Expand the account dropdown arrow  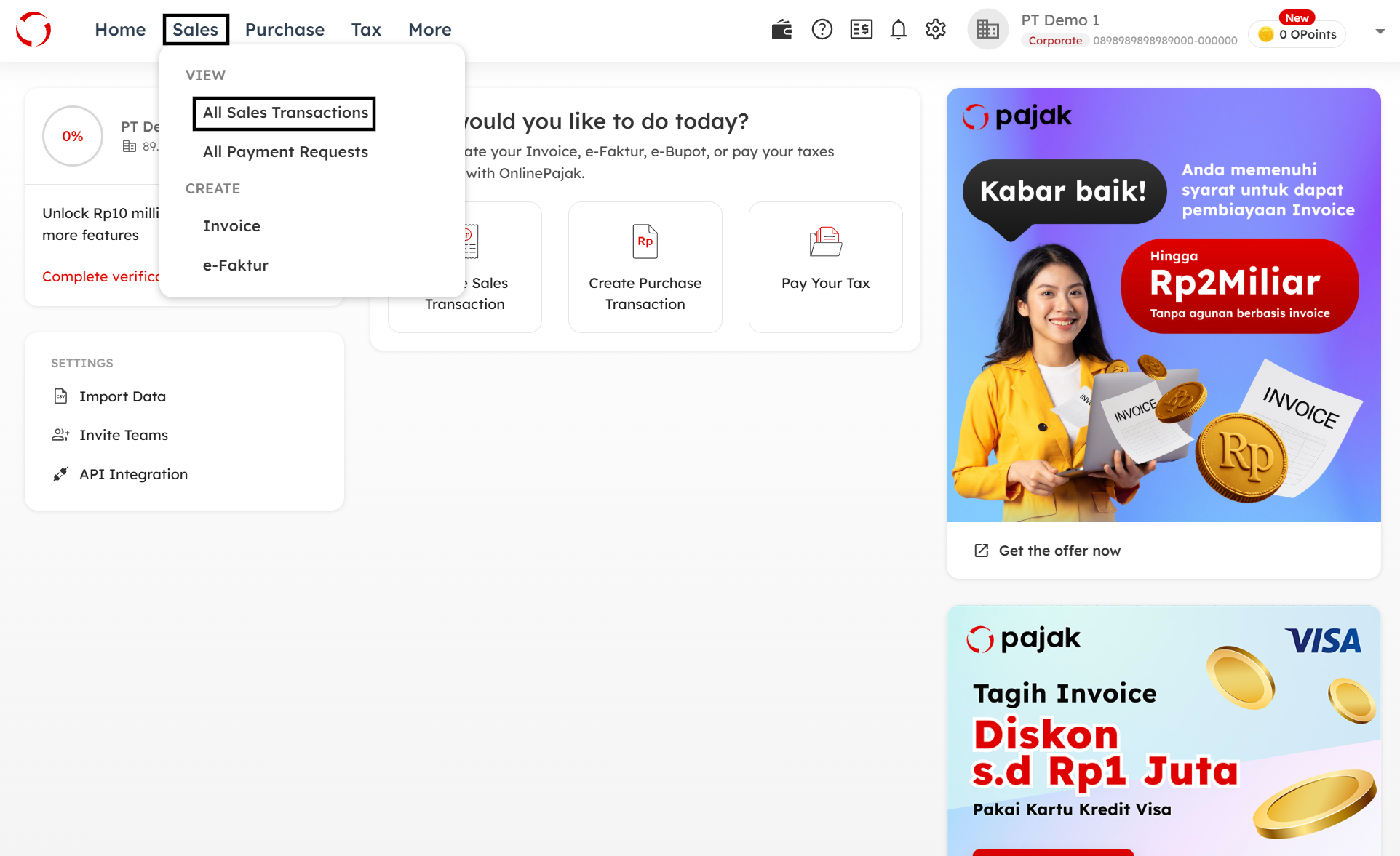(x=1380, y=31)
